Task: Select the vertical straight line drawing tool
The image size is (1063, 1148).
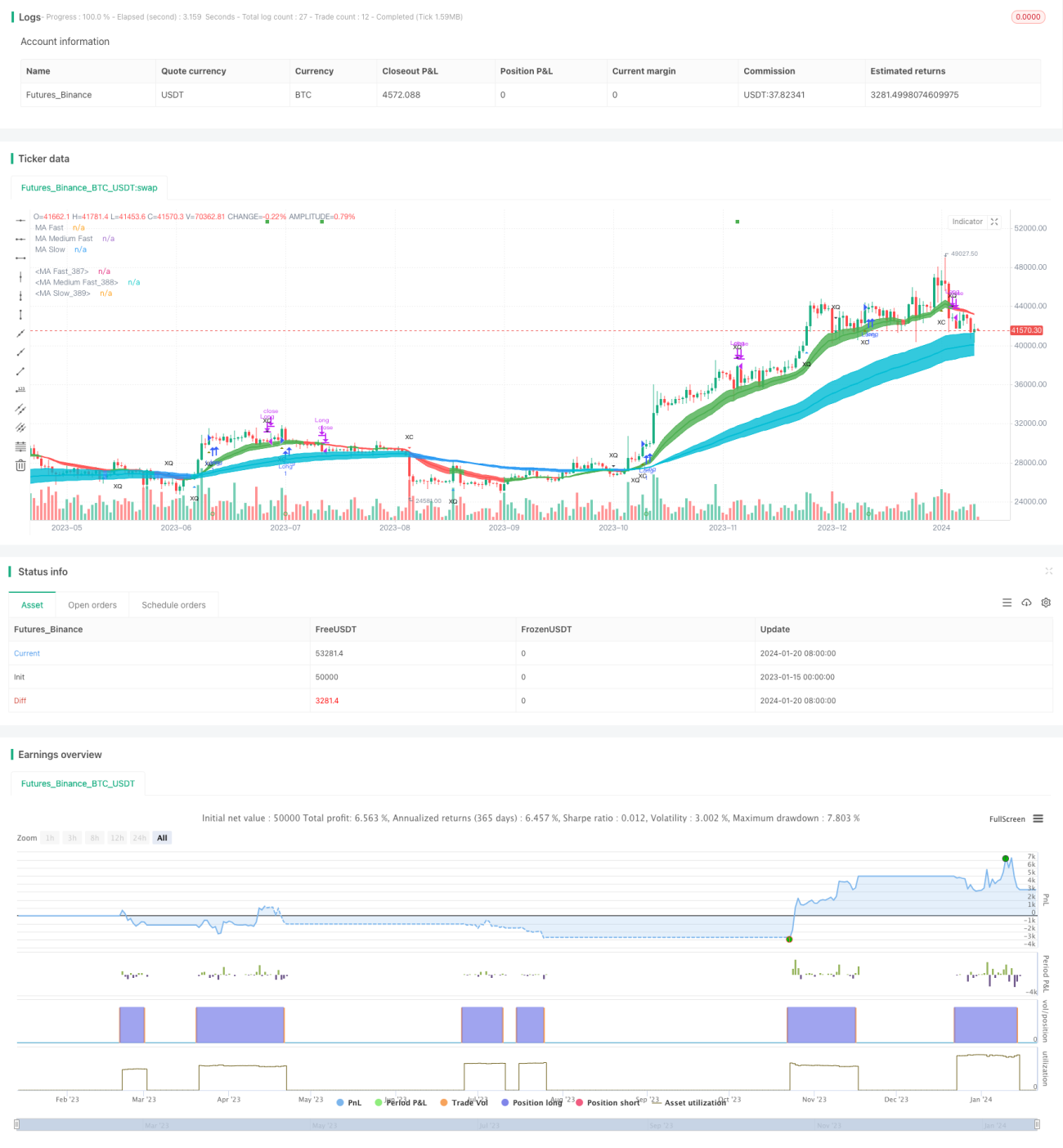Action: point(20,276)
